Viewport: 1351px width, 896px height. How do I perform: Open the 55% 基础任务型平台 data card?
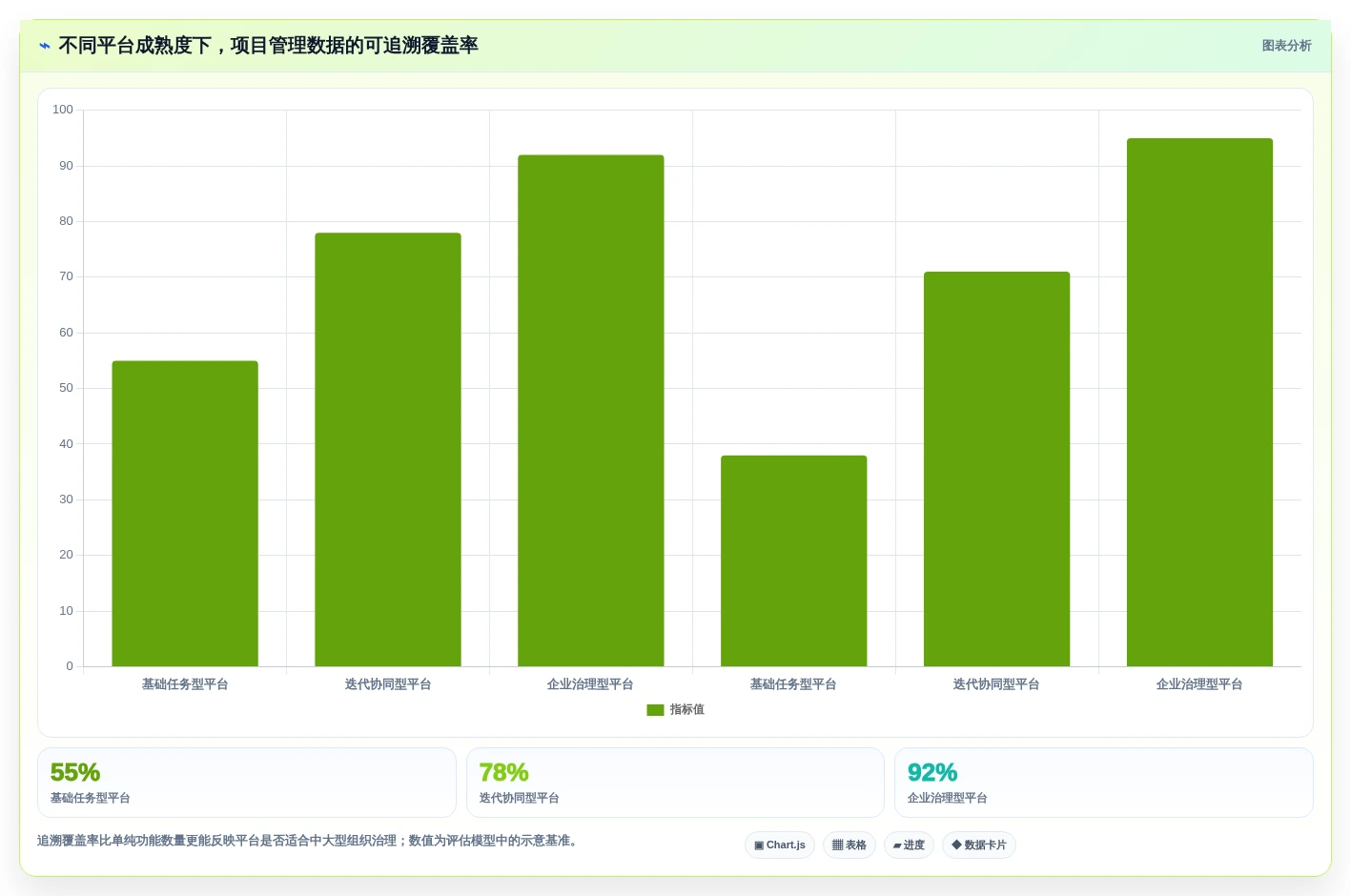(x=247, y=783)
